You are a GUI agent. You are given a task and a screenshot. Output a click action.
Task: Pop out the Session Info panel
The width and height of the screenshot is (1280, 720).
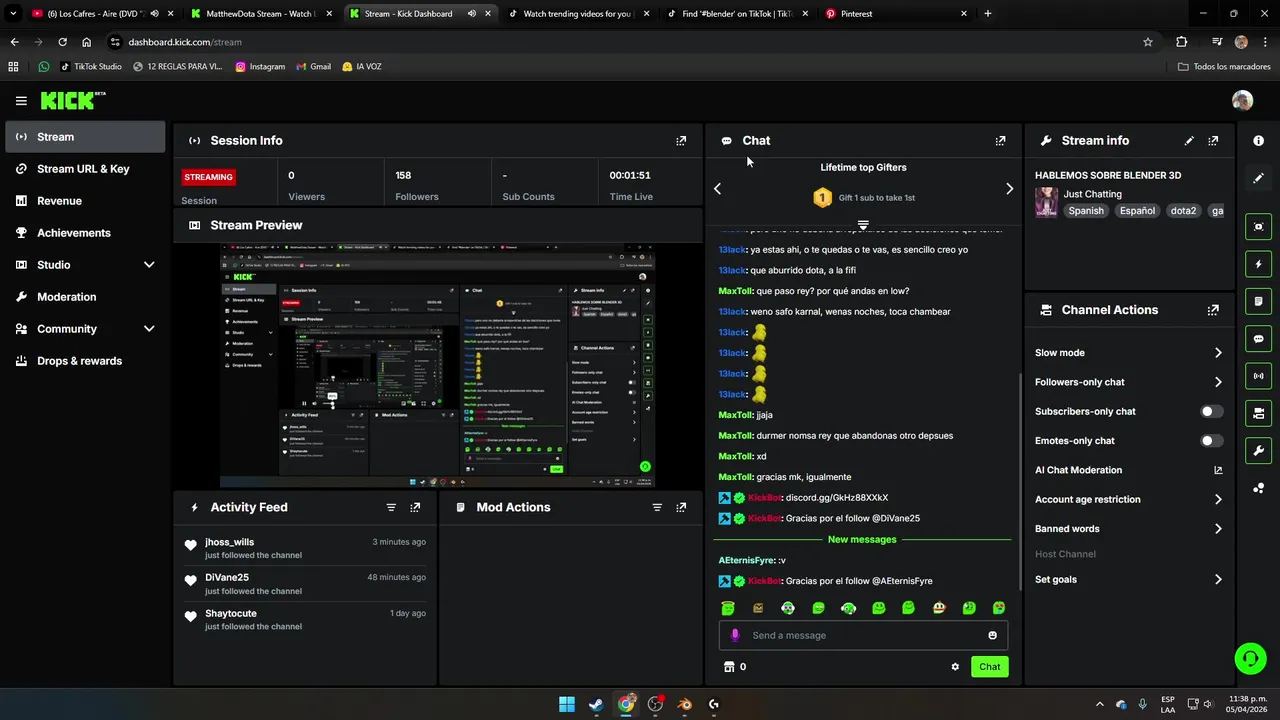click(x=681, y=141)
